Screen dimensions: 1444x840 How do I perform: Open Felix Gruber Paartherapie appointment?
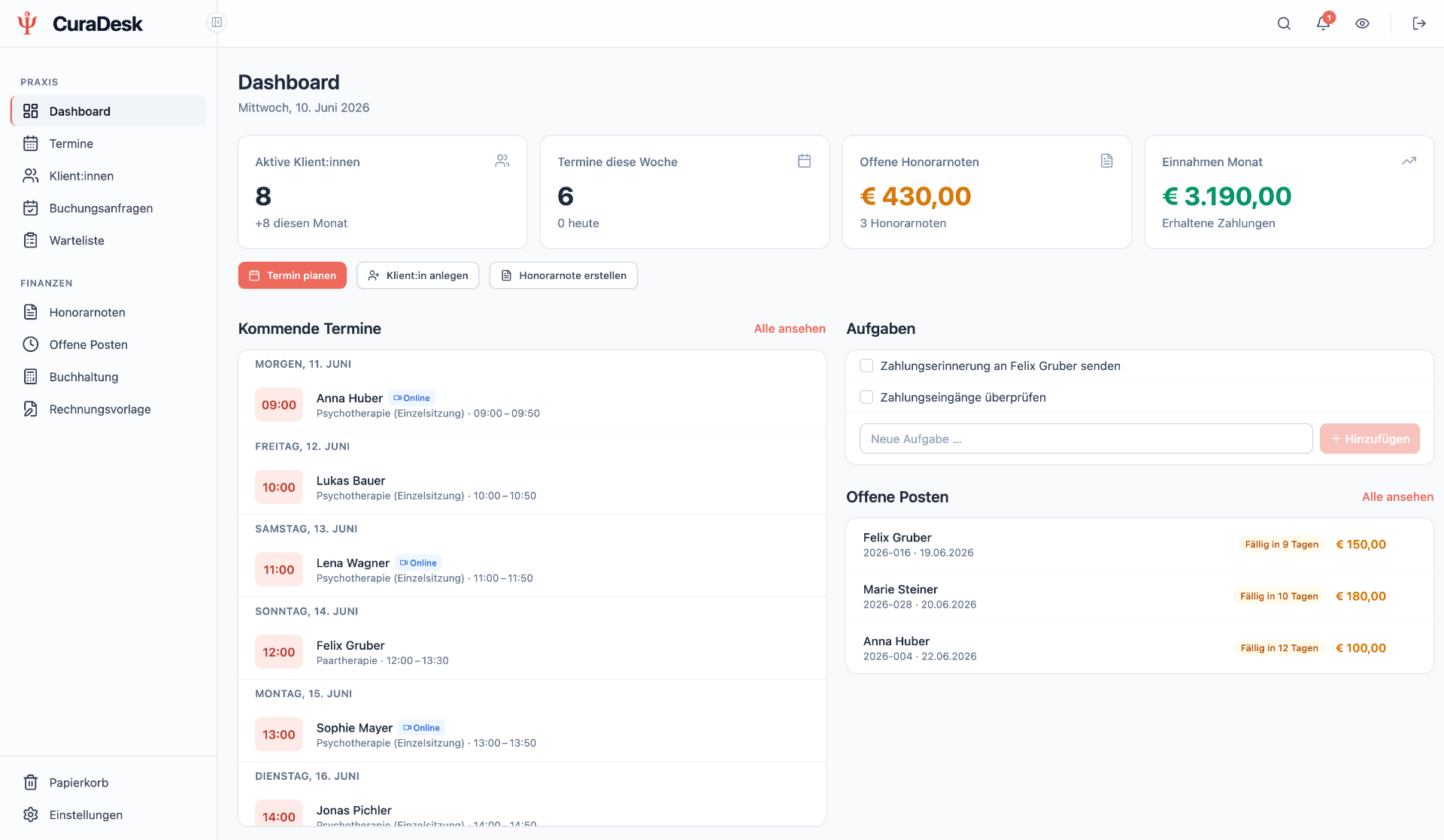(x=532, y=652)
